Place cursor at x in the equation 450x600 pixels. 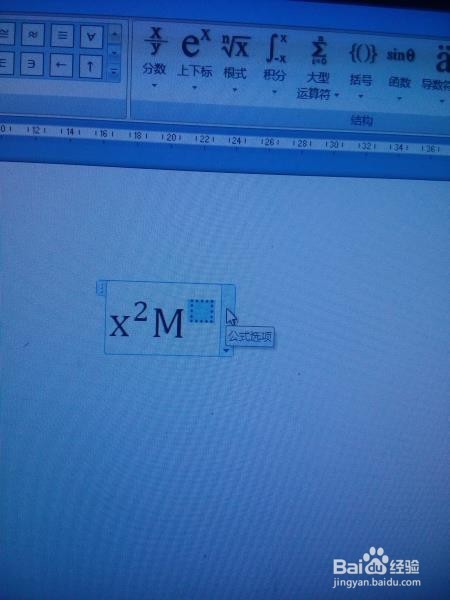(x=119, y=326)
